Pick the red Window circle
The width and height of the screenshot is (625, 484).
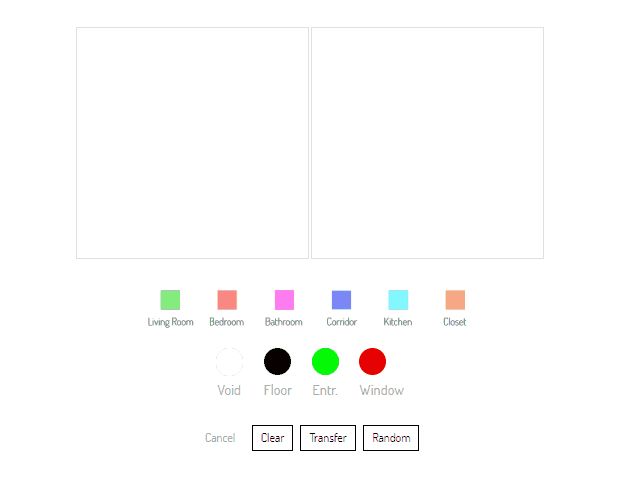coord(372,362)
